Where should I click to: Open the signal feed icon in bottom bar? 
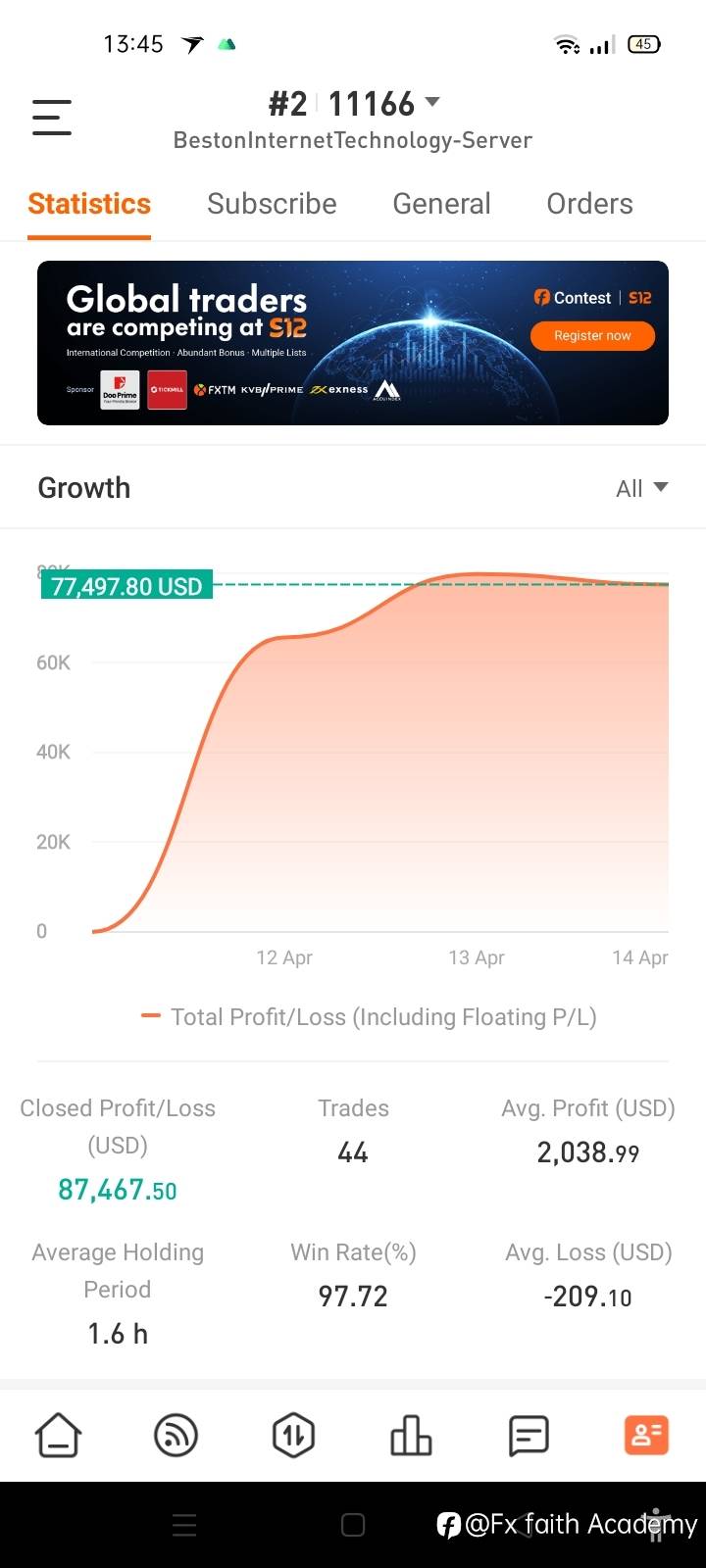point(176,1436)
